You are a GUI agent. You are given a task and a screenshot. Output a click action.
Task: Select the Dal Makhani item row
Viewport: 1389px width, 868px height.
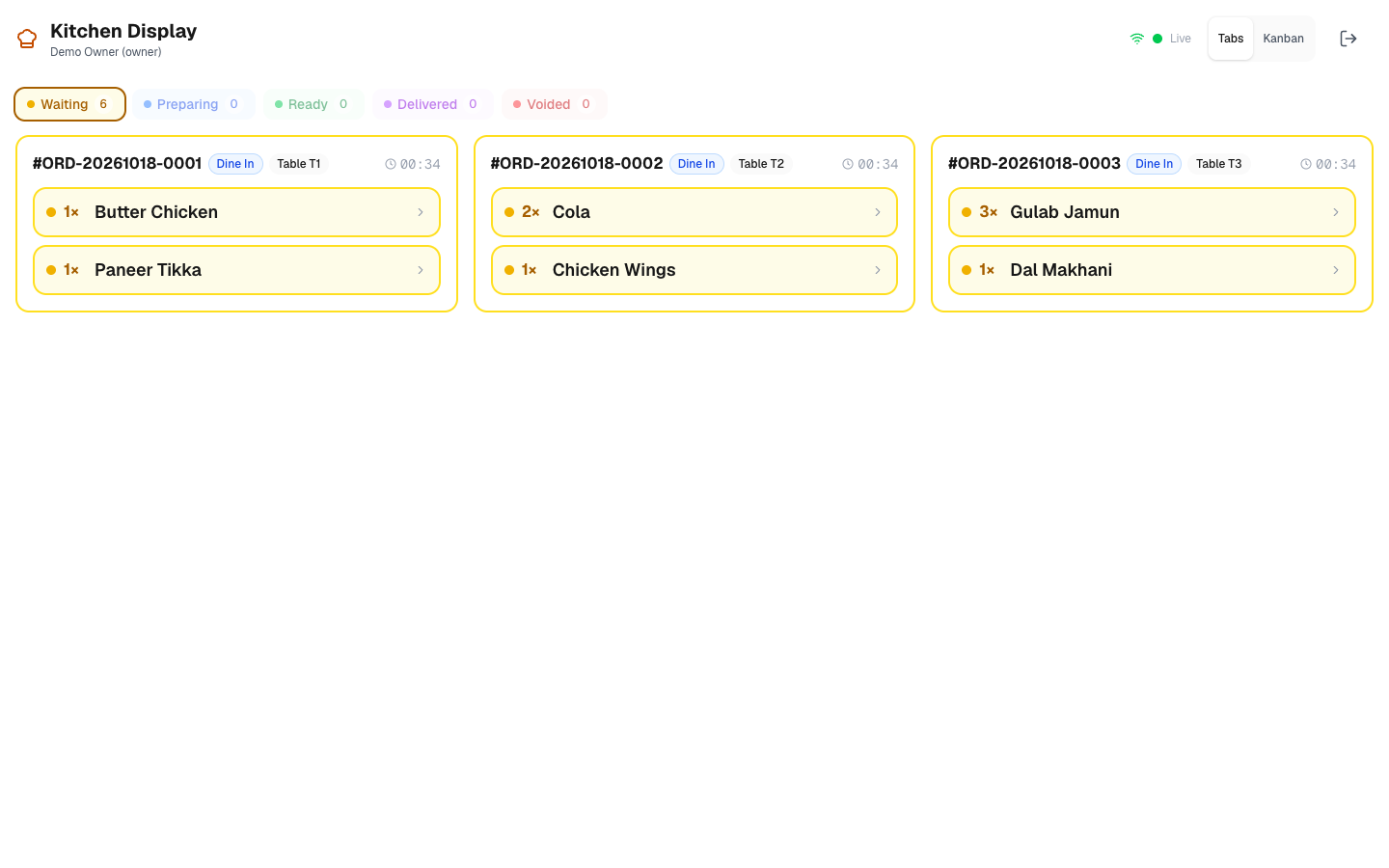[1152, 270]
